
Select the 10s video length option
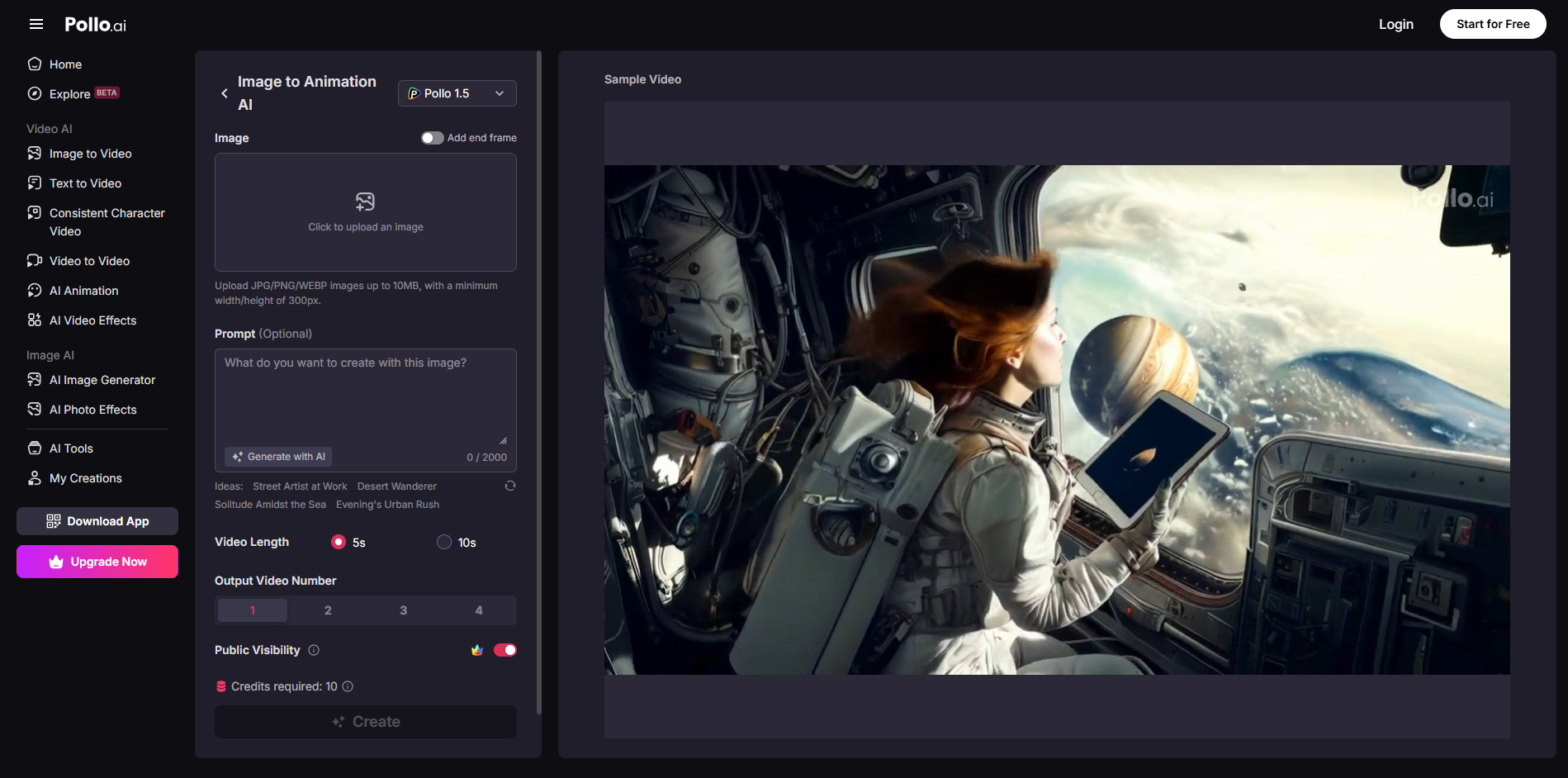(444, 542)
